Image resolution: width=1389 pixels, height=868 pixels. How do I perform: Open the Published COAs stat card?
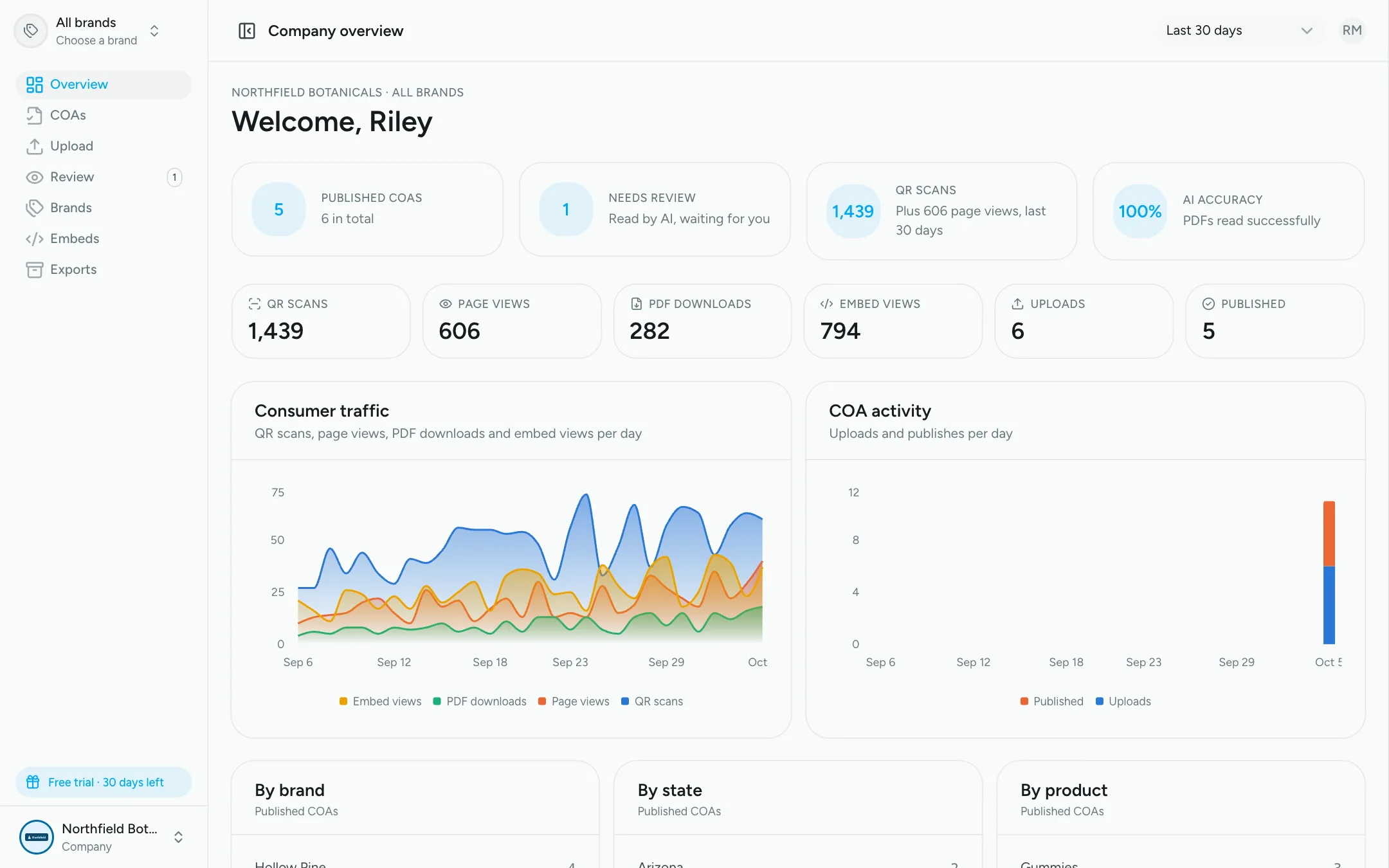point(367,210)
